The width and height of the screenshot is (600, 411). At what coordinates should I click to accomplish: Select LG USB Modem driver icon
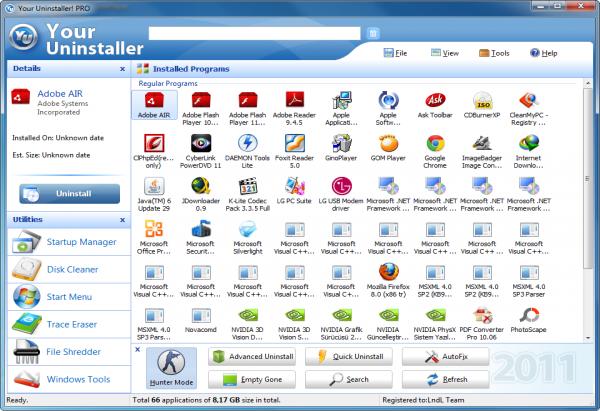tap(341, 194)
